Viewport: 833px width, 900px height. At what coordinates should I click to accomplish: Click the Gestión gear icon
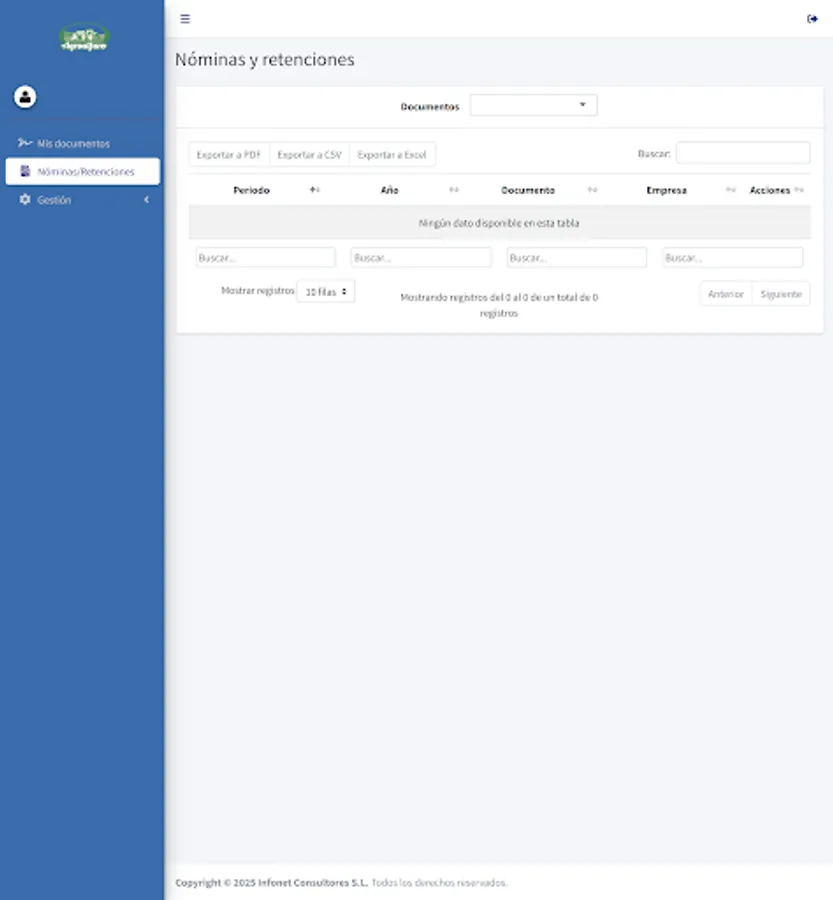[25, 199]
